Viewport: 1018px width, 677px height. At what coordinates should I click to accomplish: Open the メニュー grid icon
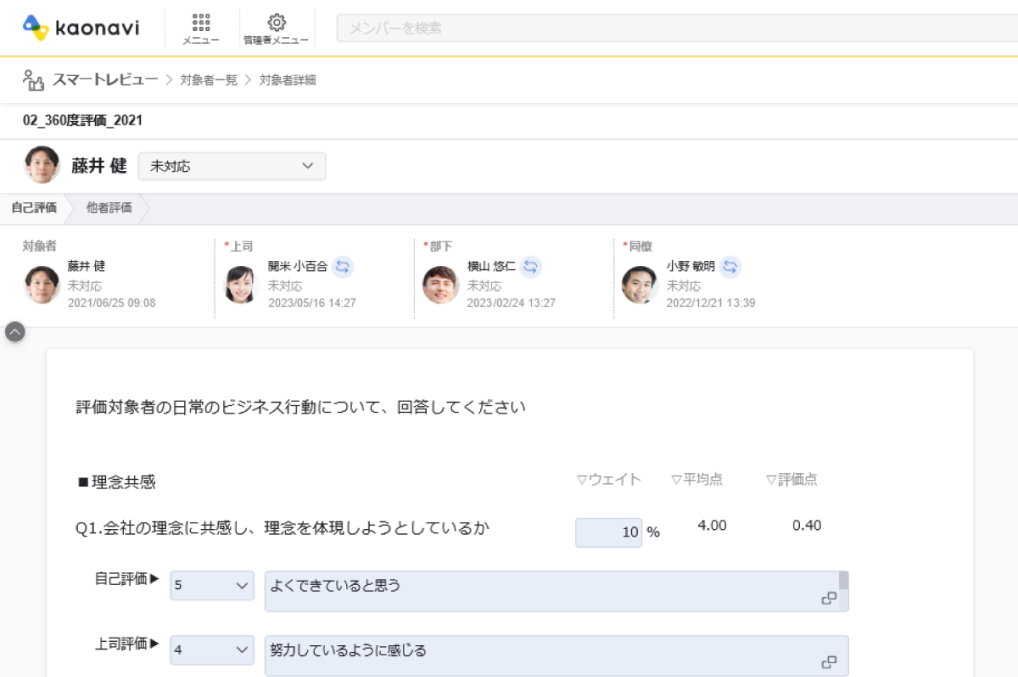(x=201, y=26)
